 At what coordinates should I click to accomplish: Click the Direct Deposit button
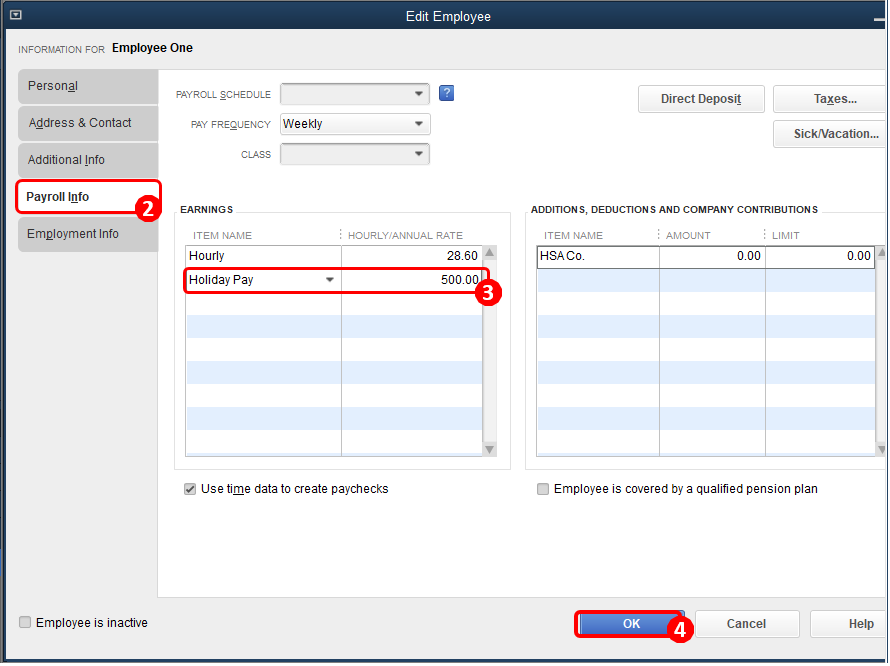pos(701,99)
